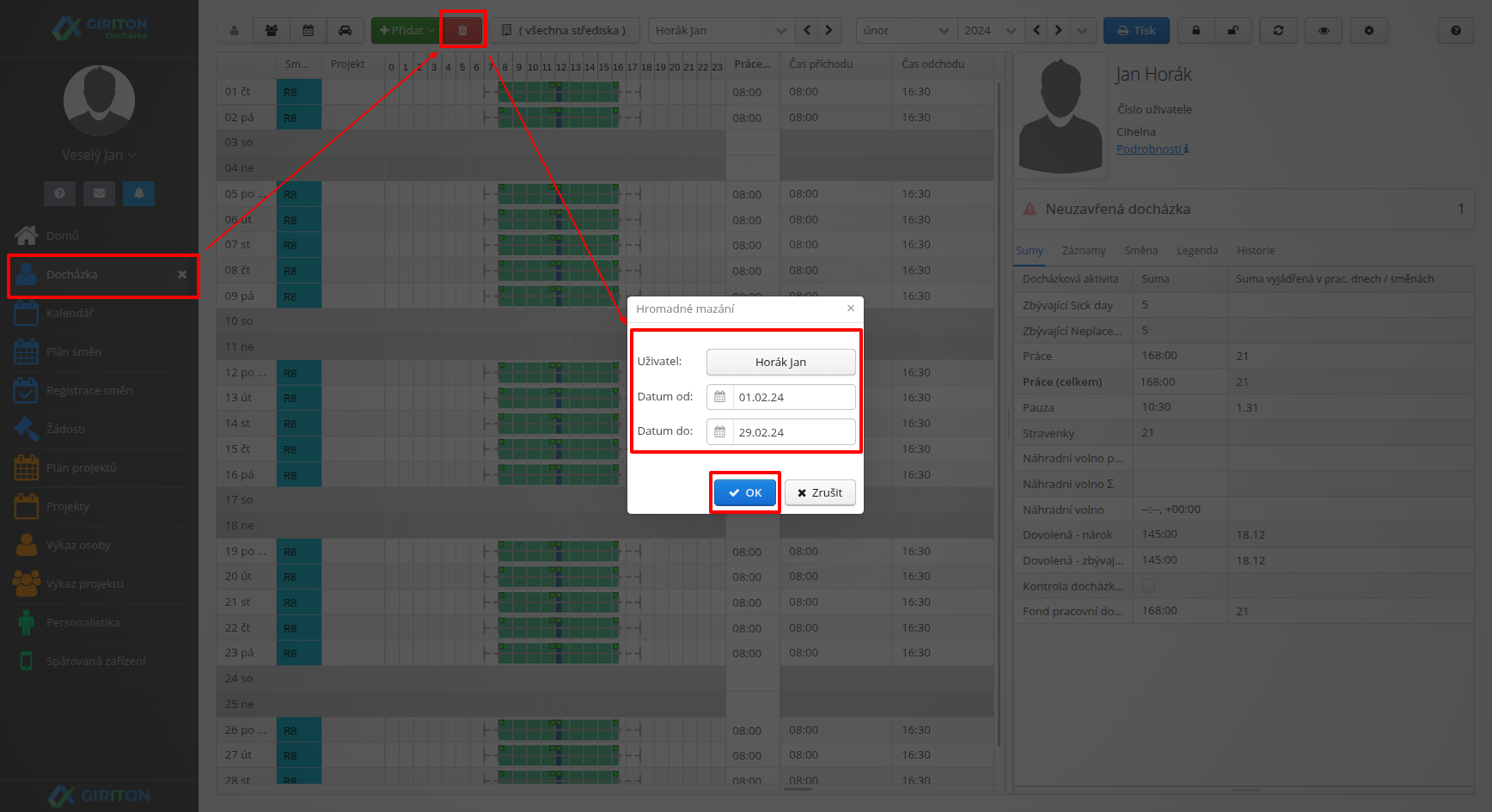The image size is (1492, 812).
Task: Open Žádosti in the sidebar
Action: 100,430
